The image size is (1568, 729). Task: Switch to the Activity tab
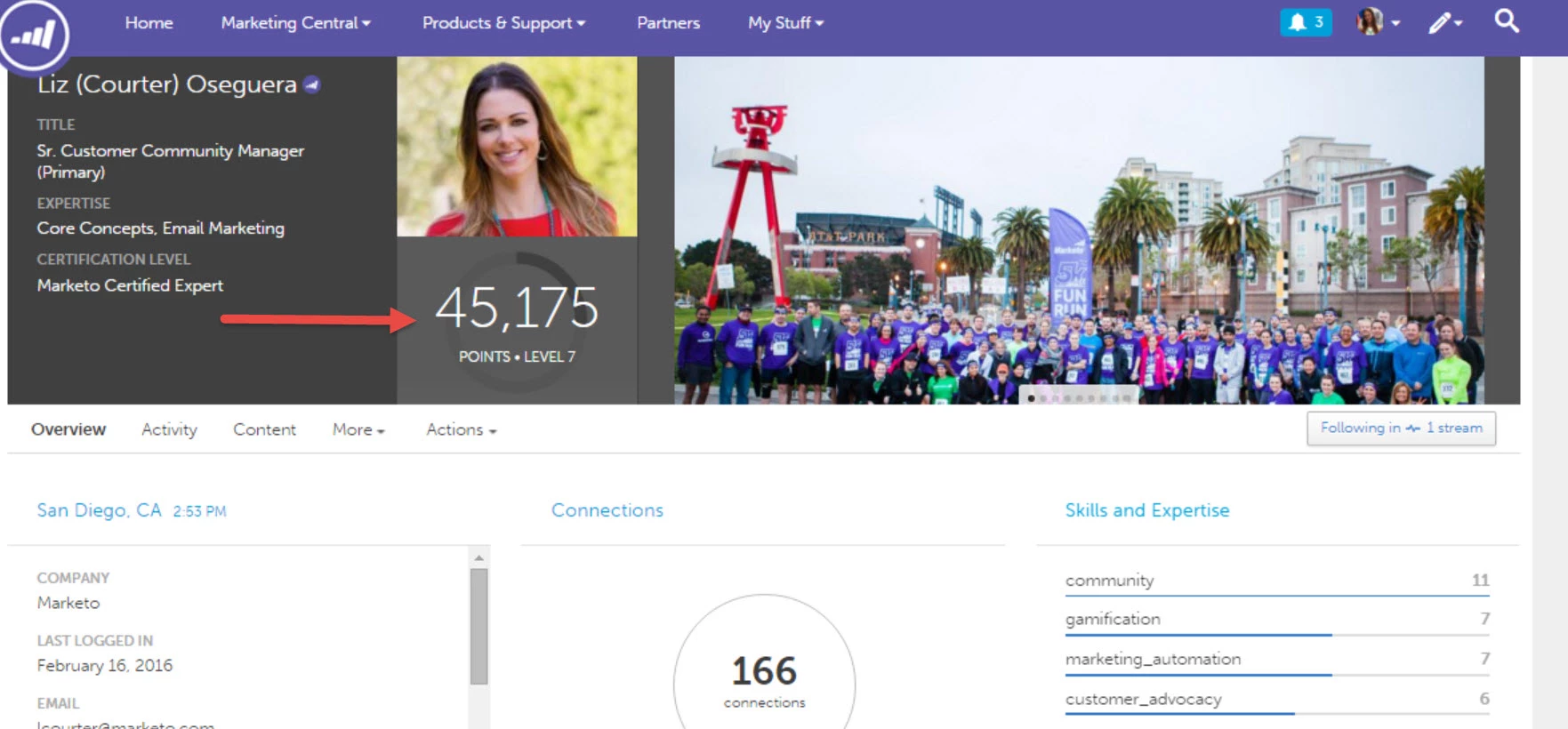[x=169, y=429]
